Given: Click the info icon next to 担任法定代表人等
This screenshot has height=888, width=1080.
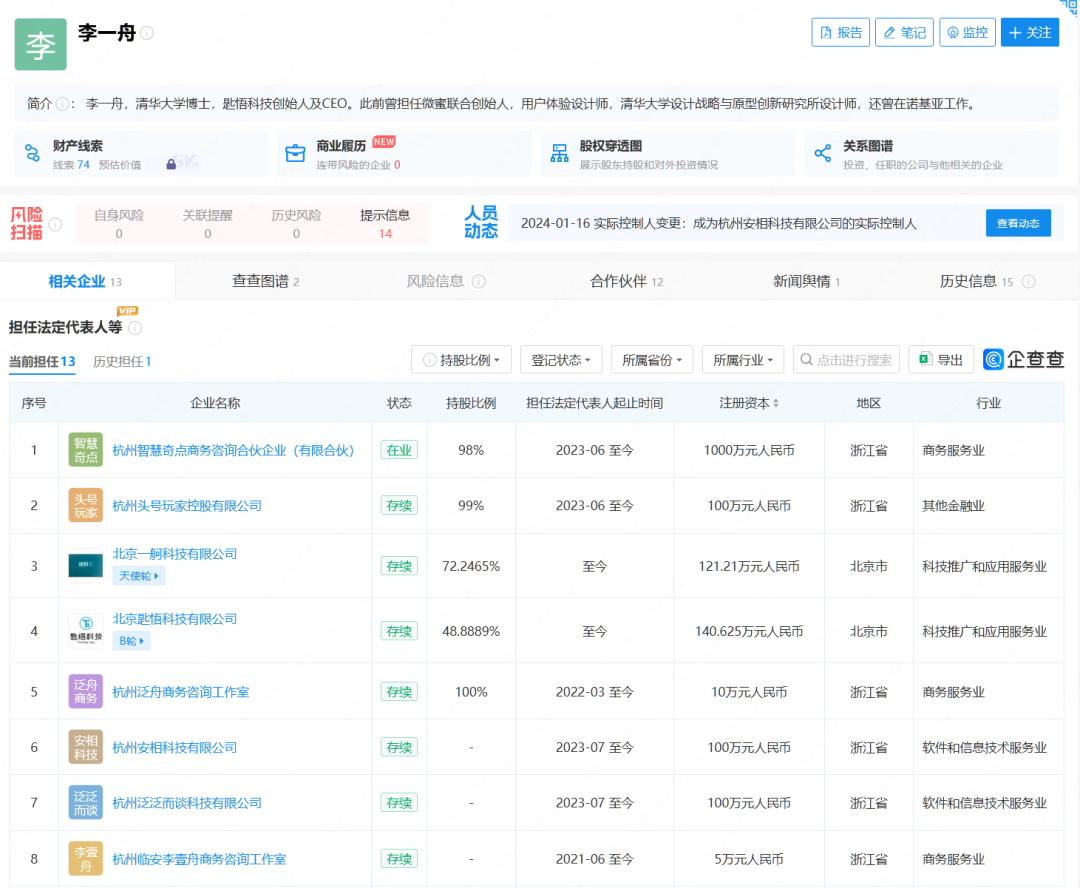Looking at the screenshot, I should coord(135,327).
